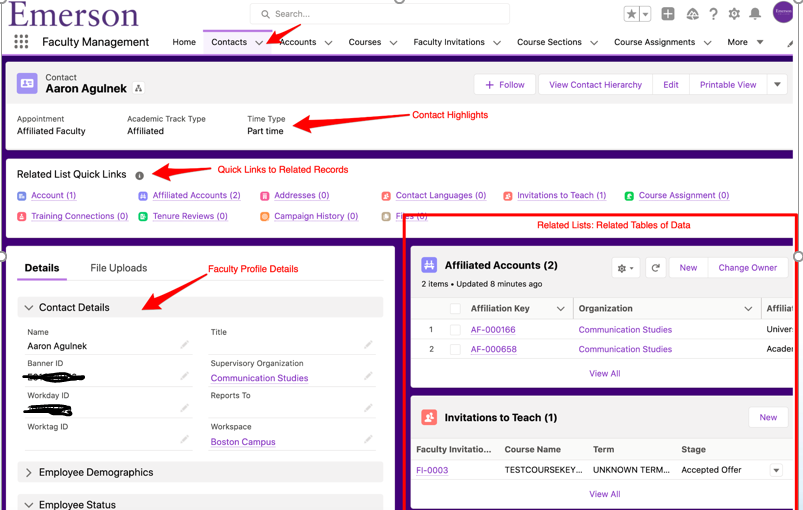Collapse the Contact Details section

tap(200, 307)
